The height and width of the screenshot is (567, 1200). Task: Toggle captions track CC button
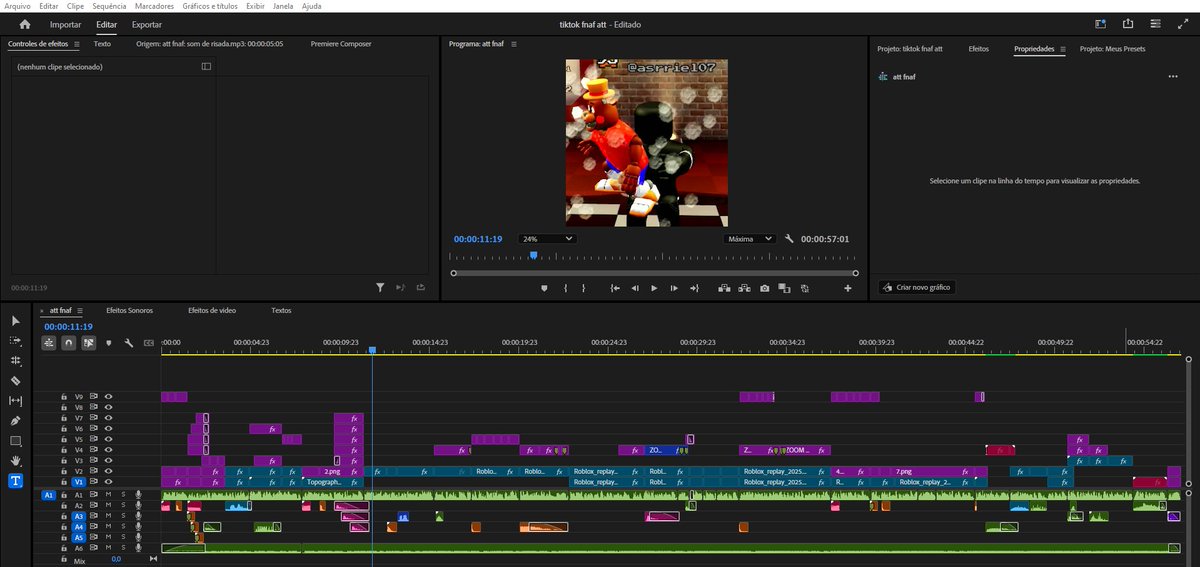click(149, 342)
